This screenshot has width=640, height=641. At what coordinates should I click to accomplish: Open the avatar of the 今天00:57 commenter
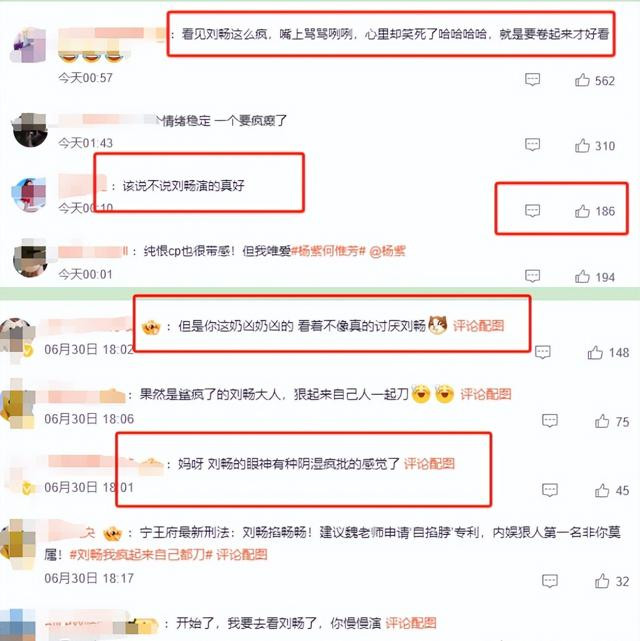(x=28, y=45)
